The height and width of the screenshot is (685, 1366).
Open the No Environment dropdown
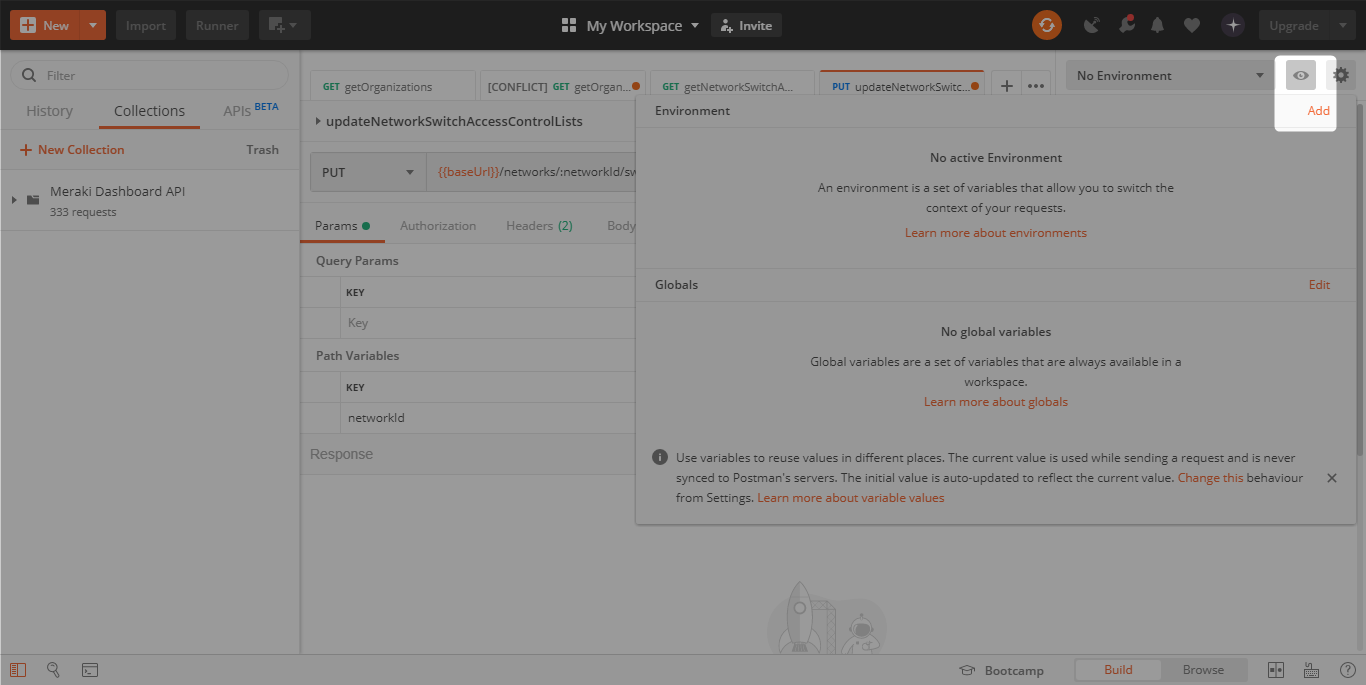pyautogui.click(x=1170, y=75)
